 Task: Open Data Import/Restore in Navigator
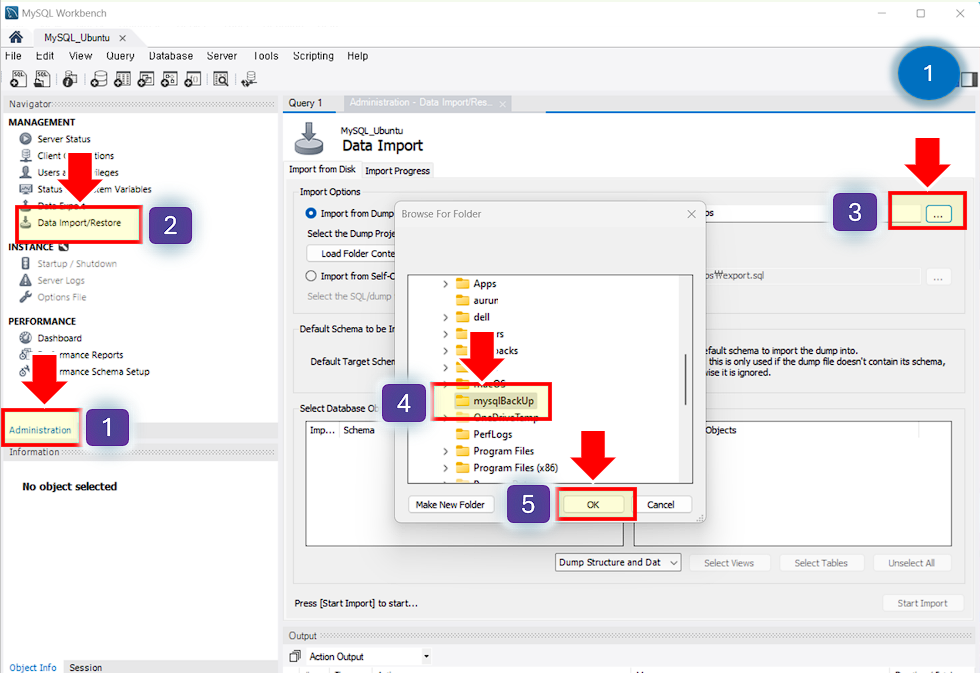click(x=79, y=222)
